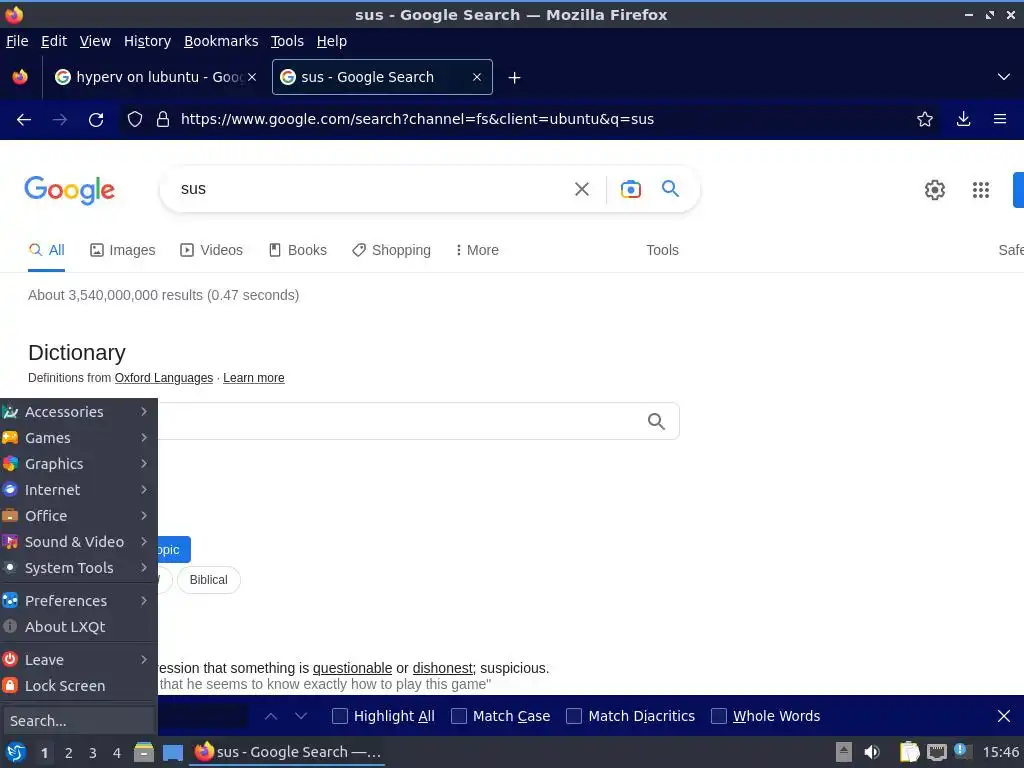1024x768 pixels.
Task: Open the Oxford Languages link
Action: (x=164, y=378)
